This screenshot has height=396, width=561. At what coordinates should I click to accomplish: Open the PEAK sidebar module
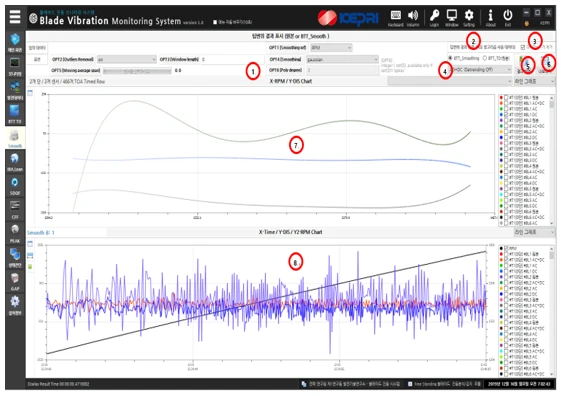[x=15, y=233]
